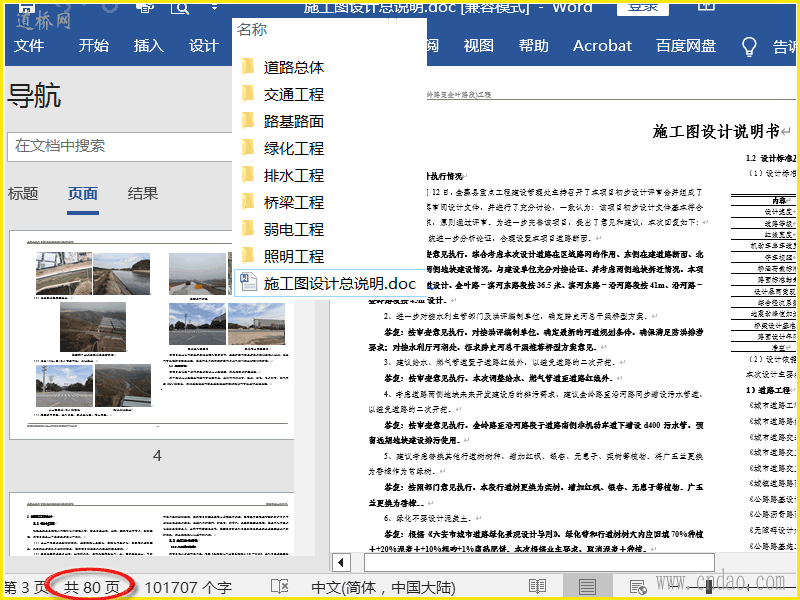This screenshot has width=800, height=600.
Task: Open the 交通工程 folder
Action: point(293,95)
